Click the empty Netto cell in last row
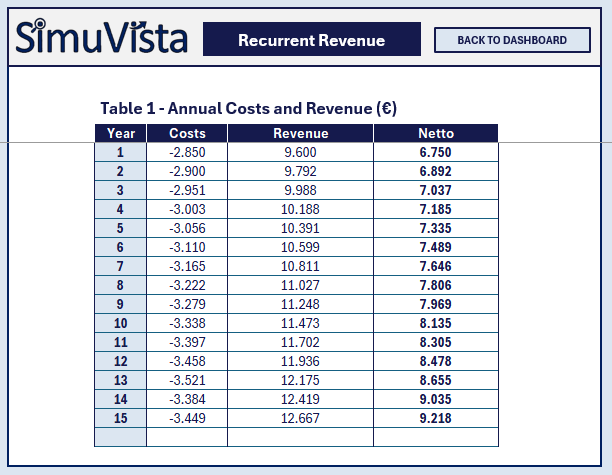The image size is (612, 475). (x=435, y=437)
